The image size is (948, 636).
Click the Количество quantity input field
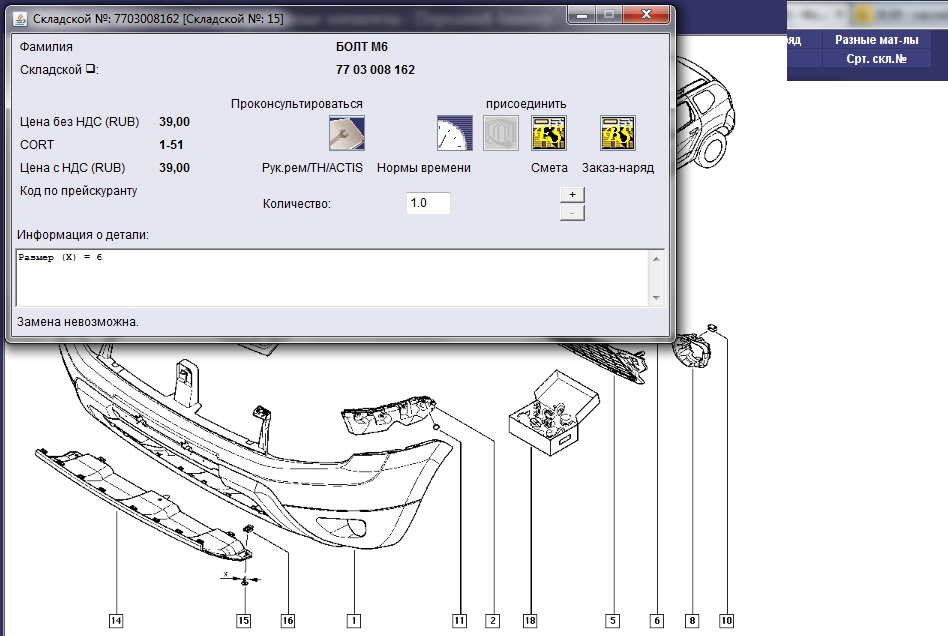tap(428, 203)
